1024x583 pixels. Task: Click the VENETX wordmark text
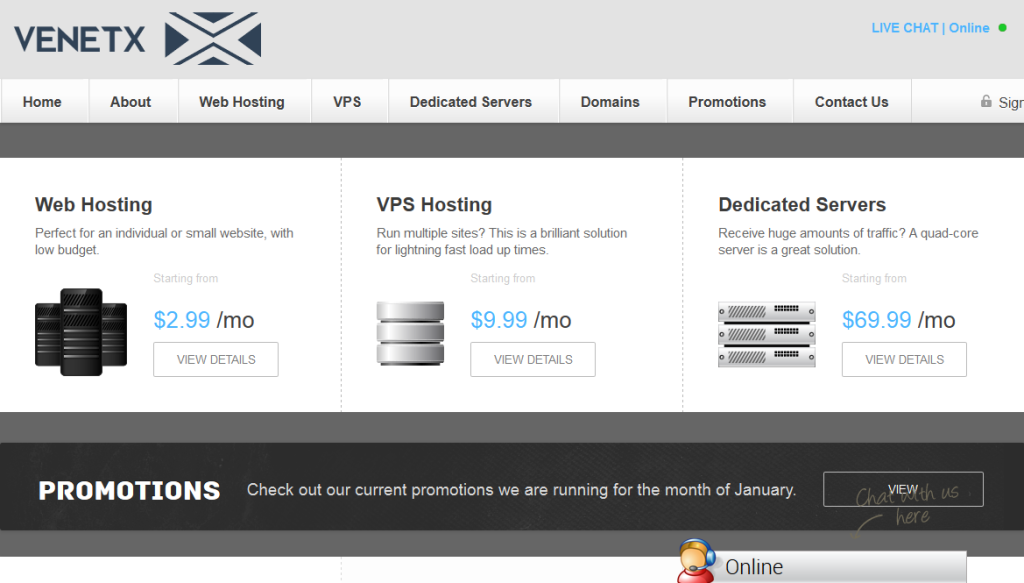(x=80, y=39)
